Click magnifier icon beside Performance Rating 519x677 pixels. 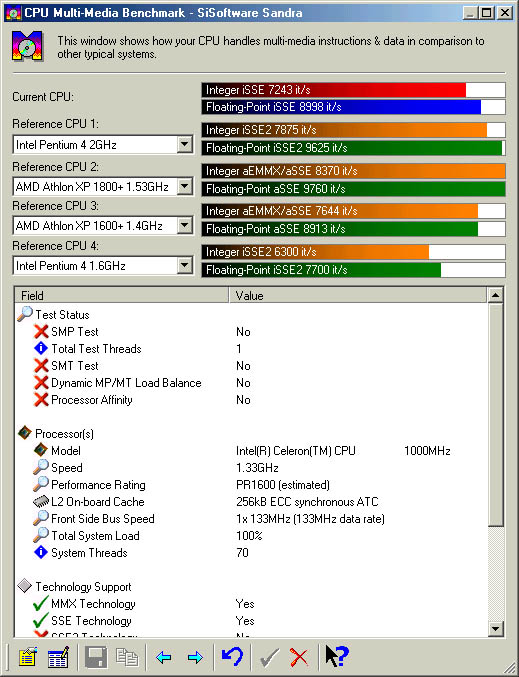click(41, 484)
